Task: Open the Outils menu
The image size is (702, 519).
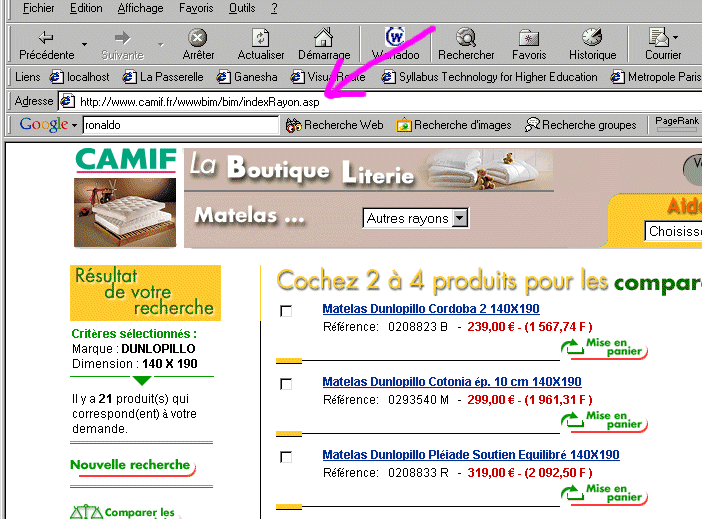Action: (242, 8)
